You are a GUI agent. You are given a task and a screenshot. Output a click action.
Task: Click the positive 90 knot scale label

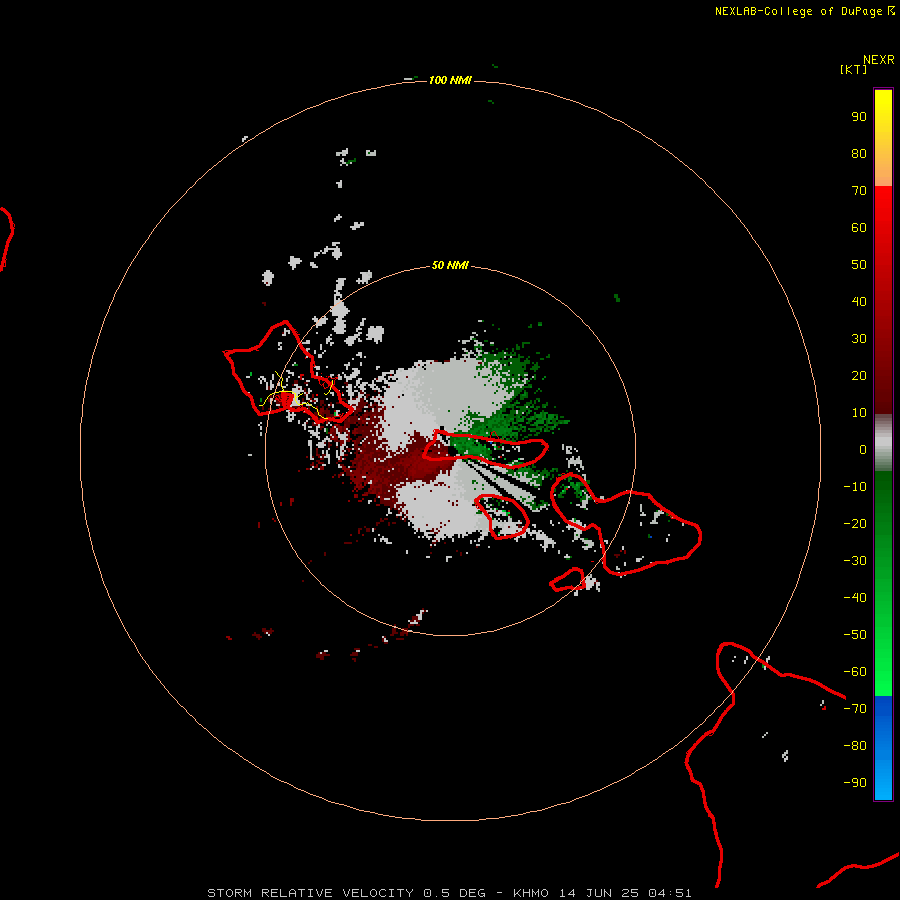click(x=859, y=117)
